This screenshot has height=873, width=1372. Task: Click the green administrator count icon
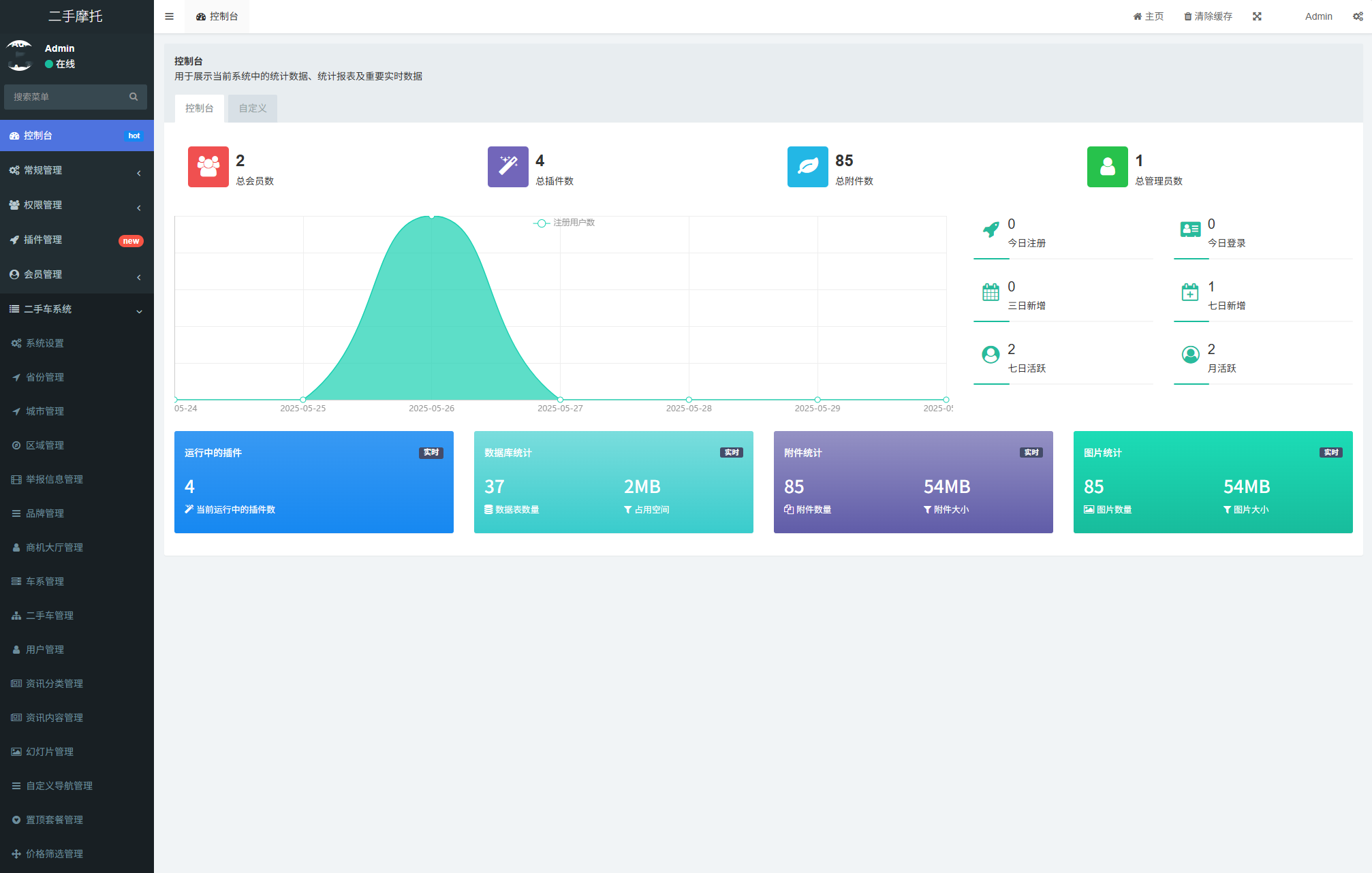pyautogui.click(x=1107, y=166)
